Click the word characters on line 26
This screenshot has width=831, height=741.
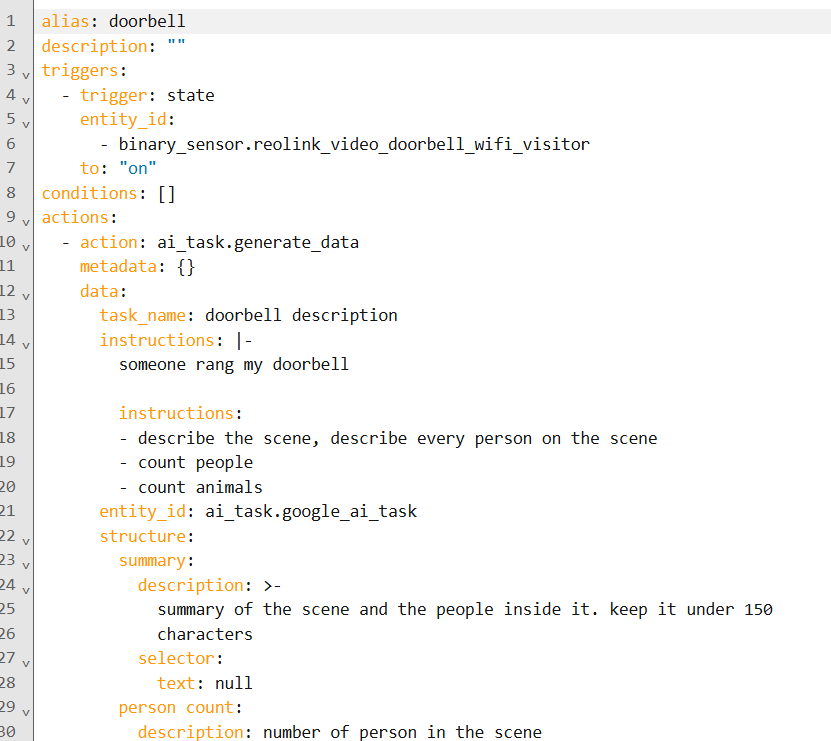[205, 634]
